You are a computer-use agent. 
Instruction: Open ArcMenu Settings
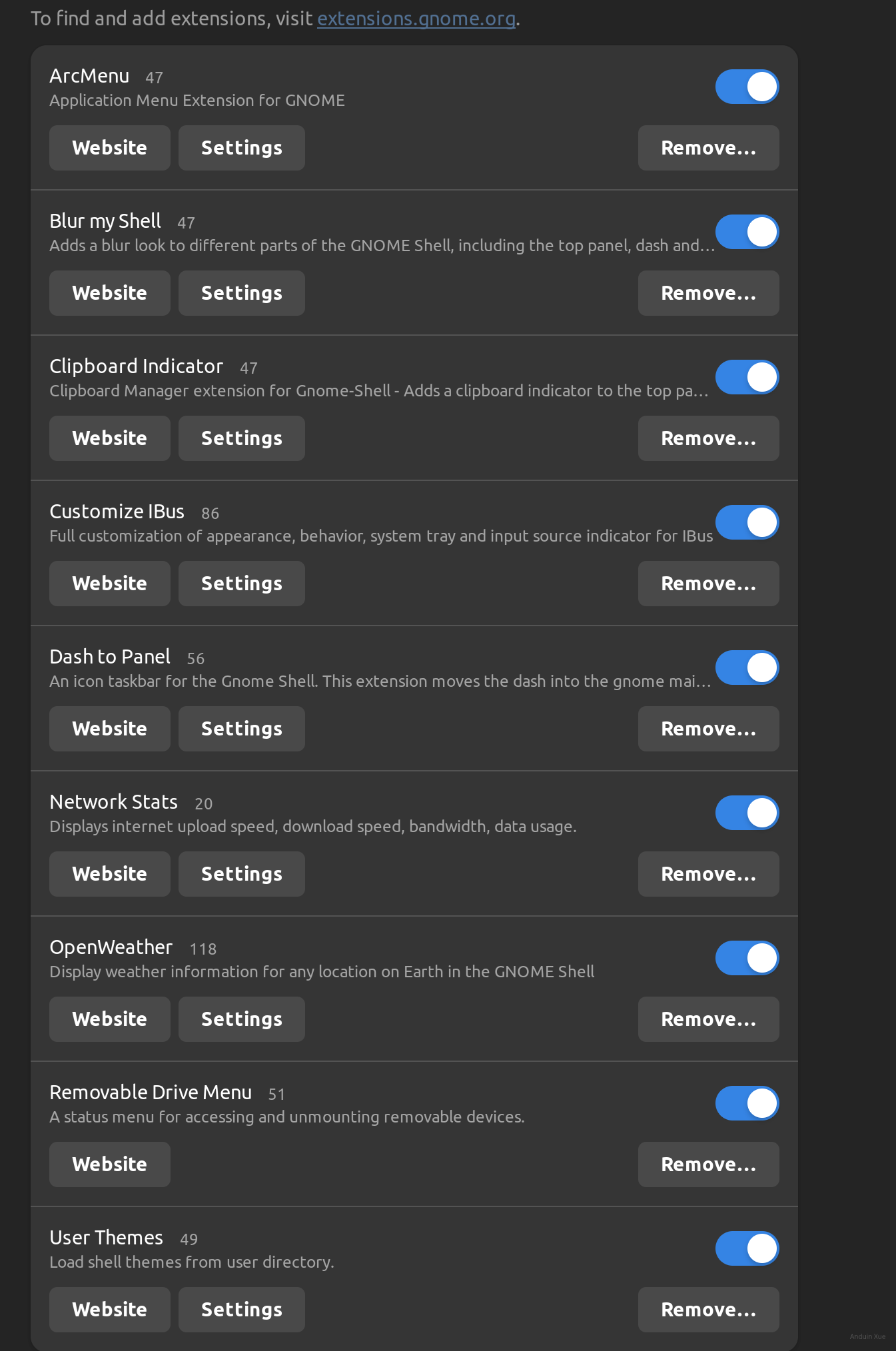point(241,148)
